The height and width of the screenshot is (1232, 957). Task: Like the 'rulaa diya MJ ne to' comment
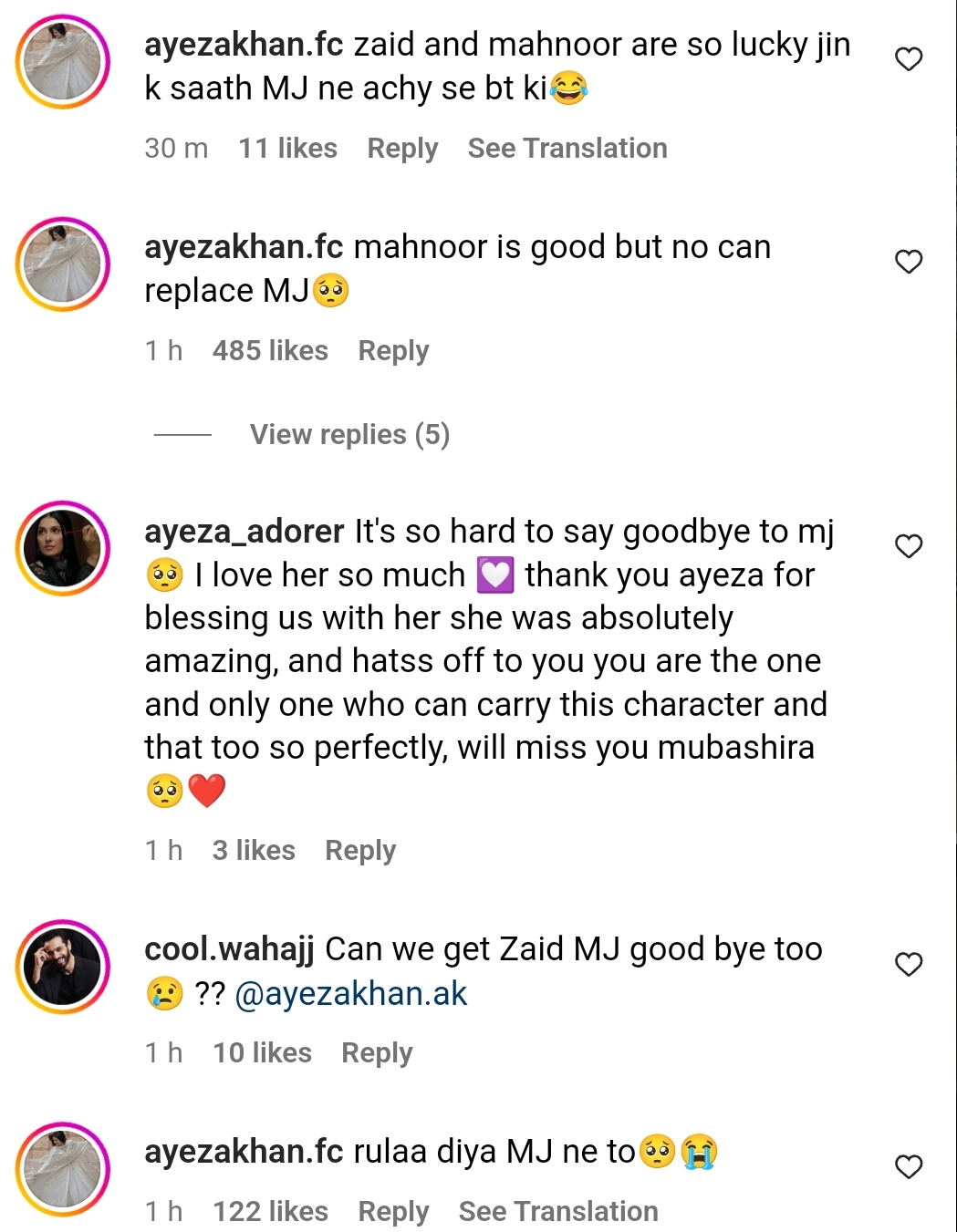pyautogui.click(x=908, y=1166)
